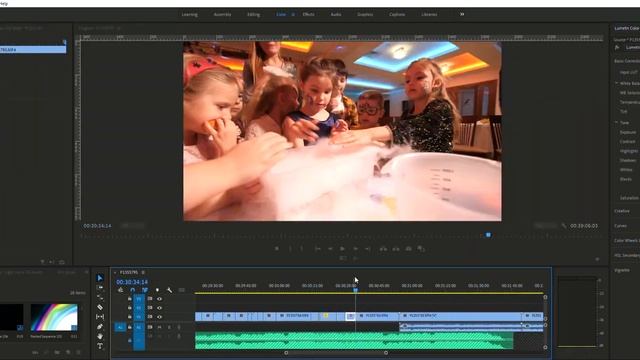Open overflow workspaces chevron menu

[462, 14]
